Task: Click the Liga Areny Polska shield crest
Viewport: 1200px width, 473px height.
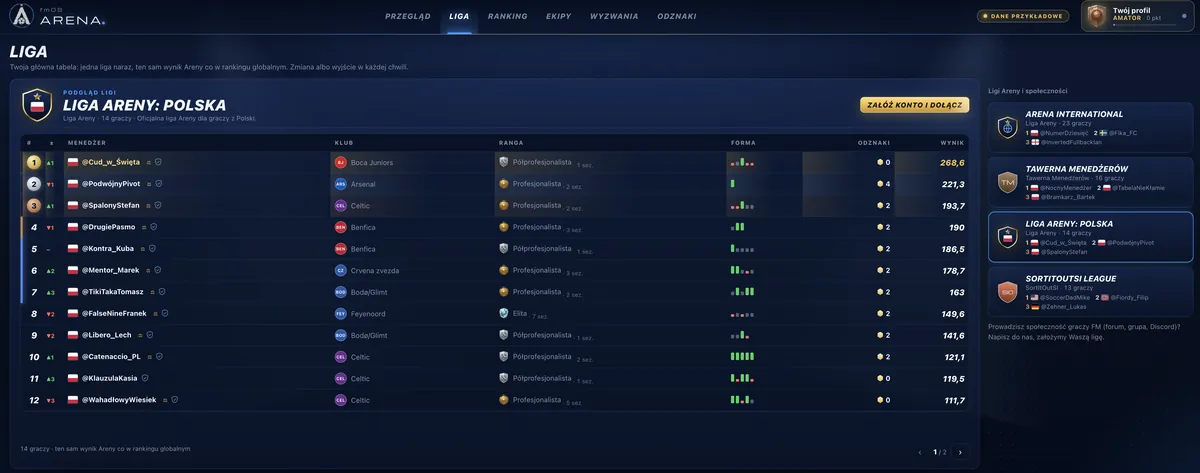Action: click(x=37, y=105)
